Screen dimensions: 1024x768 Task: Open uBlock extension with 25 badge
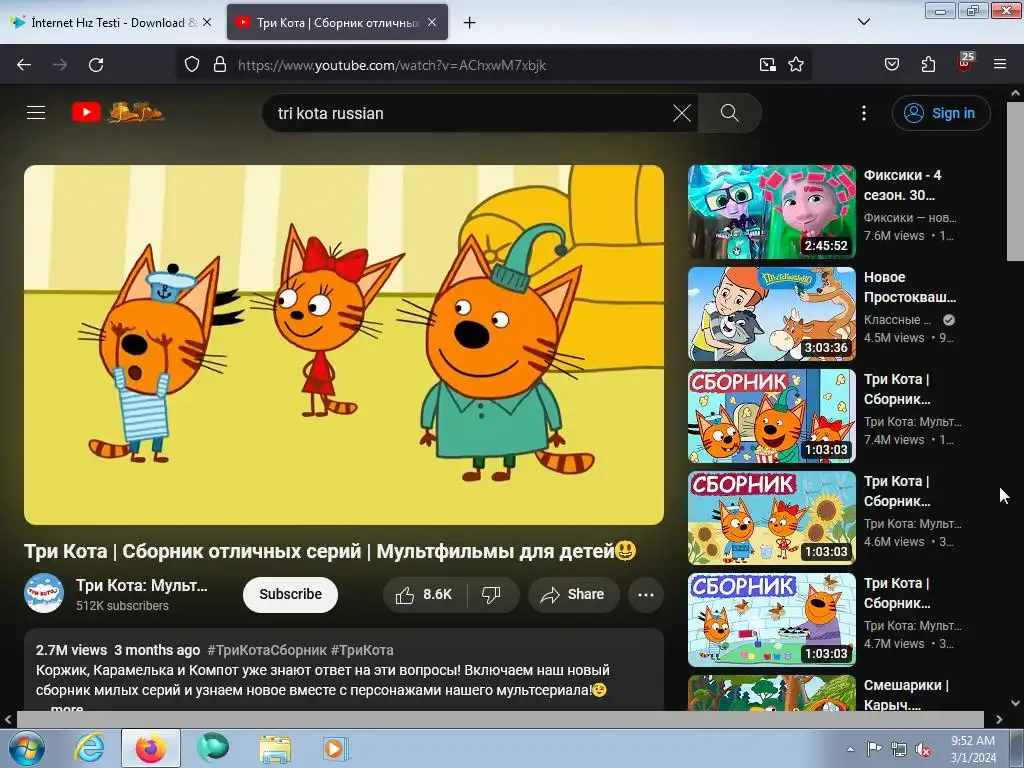[x=965, y=63]
